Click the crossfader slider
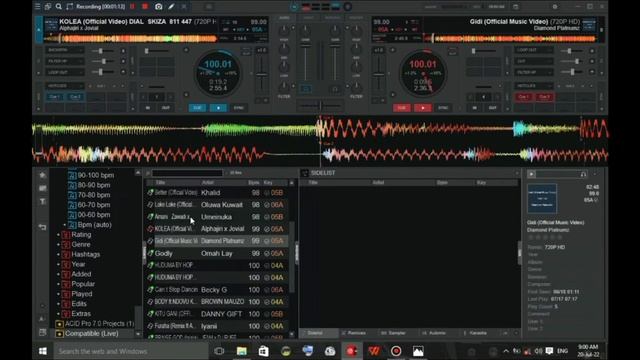This screenshot has height=360, width=640. point(320,106)
